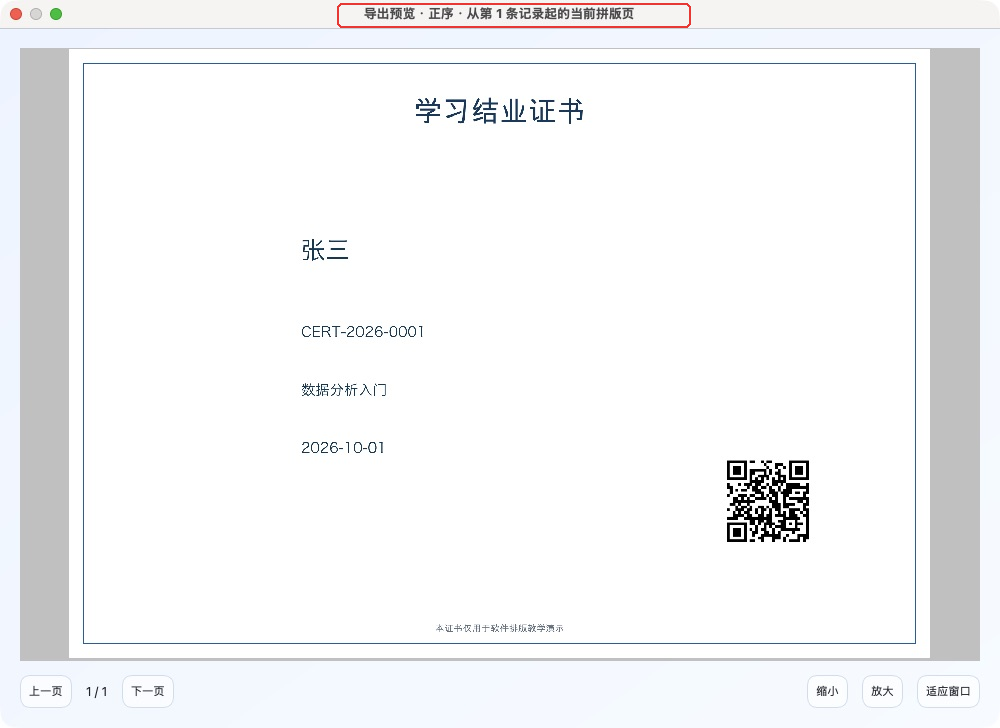Fit preview with 适应窗口 button
Image resolution: width=1000 pixels, height=728 pixels.
[948, 691]
